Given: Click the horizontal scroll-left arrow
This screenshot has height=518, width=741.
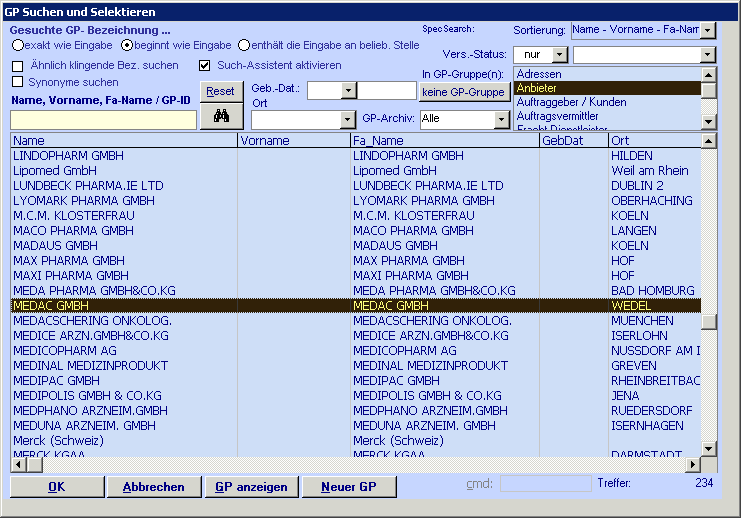Looking at the screenshot, I should pos(18,465).
